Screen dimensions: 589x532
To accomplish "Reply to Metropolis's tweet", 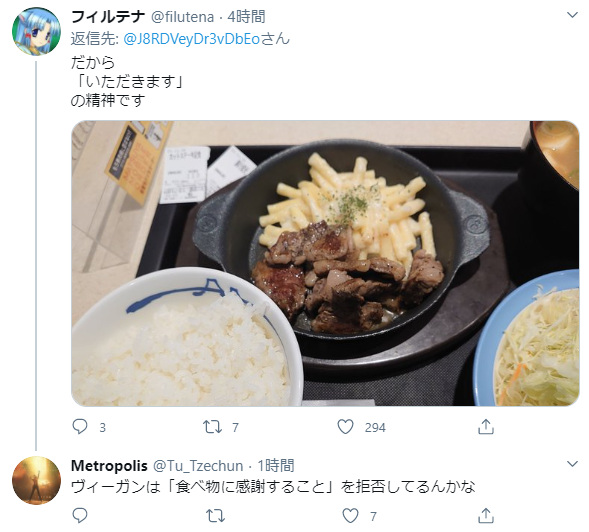I will coord(80,515).
